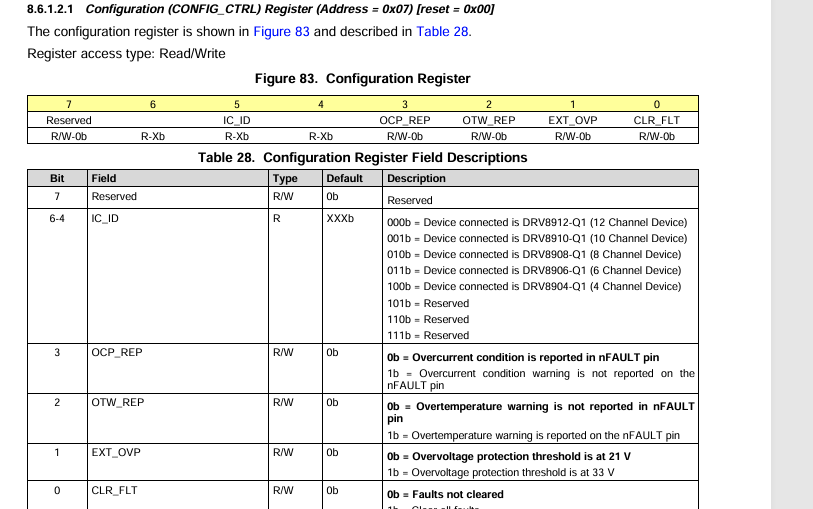
Task: Click the 'Bit' column header
Action: [x=57, y=178]
